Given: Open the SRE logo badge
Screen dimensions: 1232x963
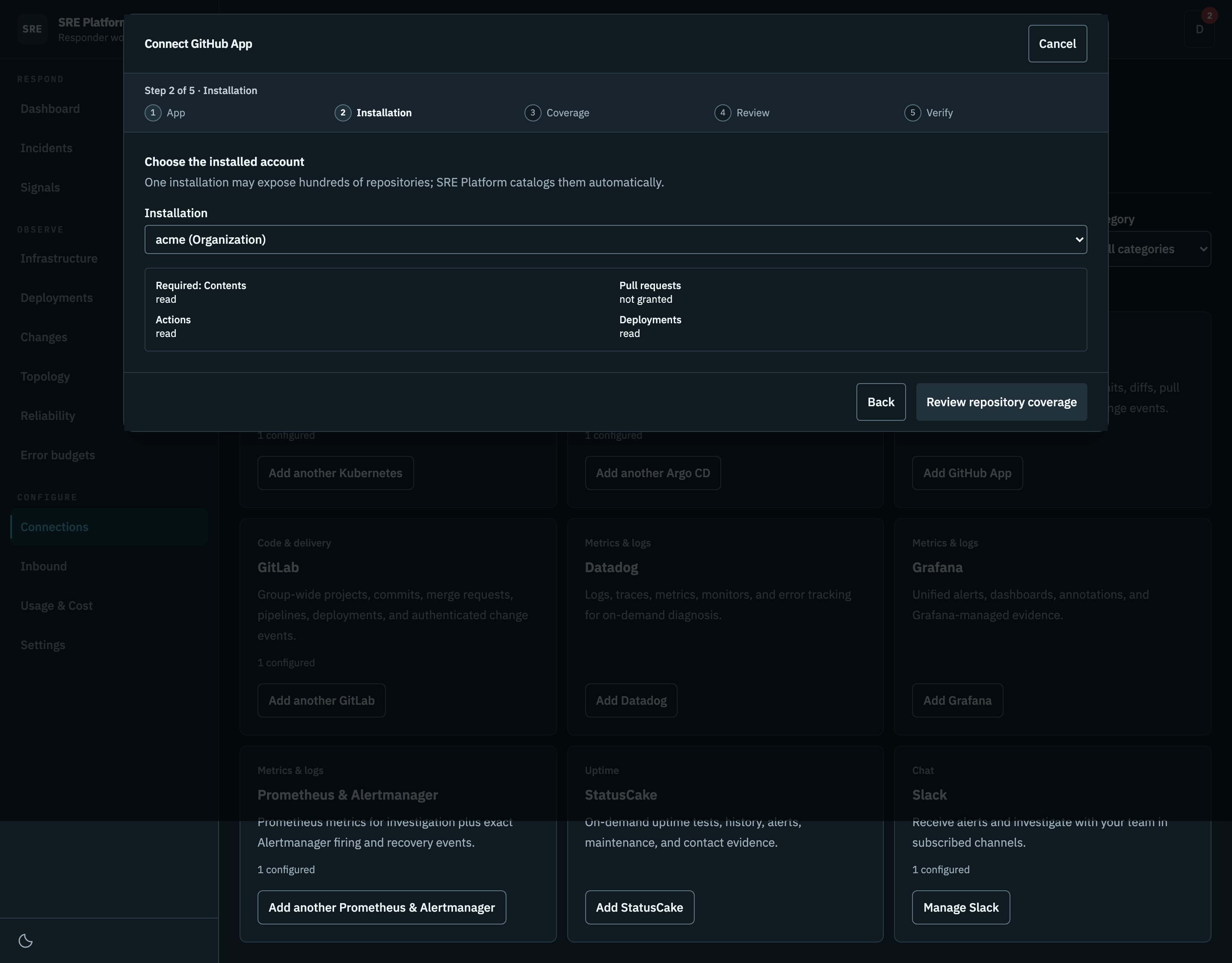Looking at the screenshot, I should 32,30.
